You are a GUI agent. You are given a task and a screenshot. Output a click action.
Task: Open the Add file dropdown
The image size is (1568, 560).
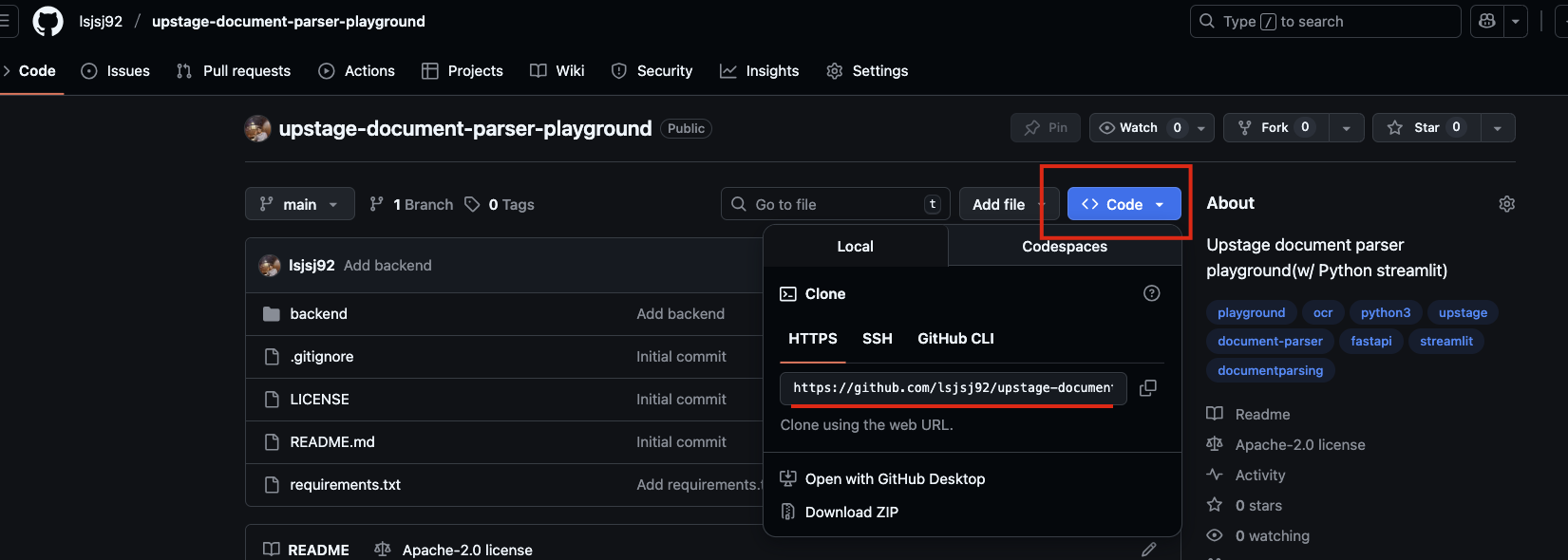click(x=1009, y=204)
